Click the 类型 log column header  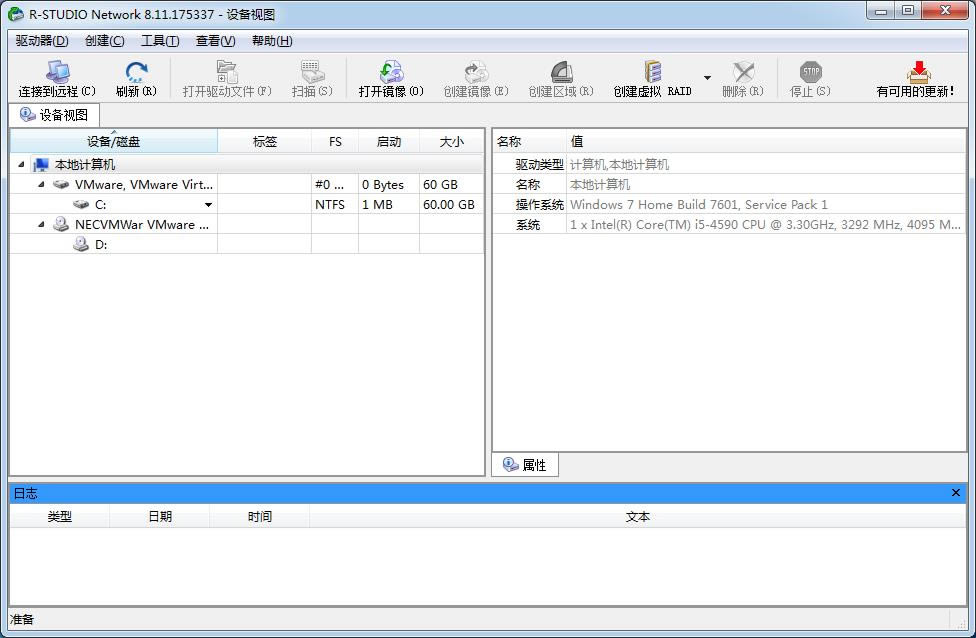(60, 517)
